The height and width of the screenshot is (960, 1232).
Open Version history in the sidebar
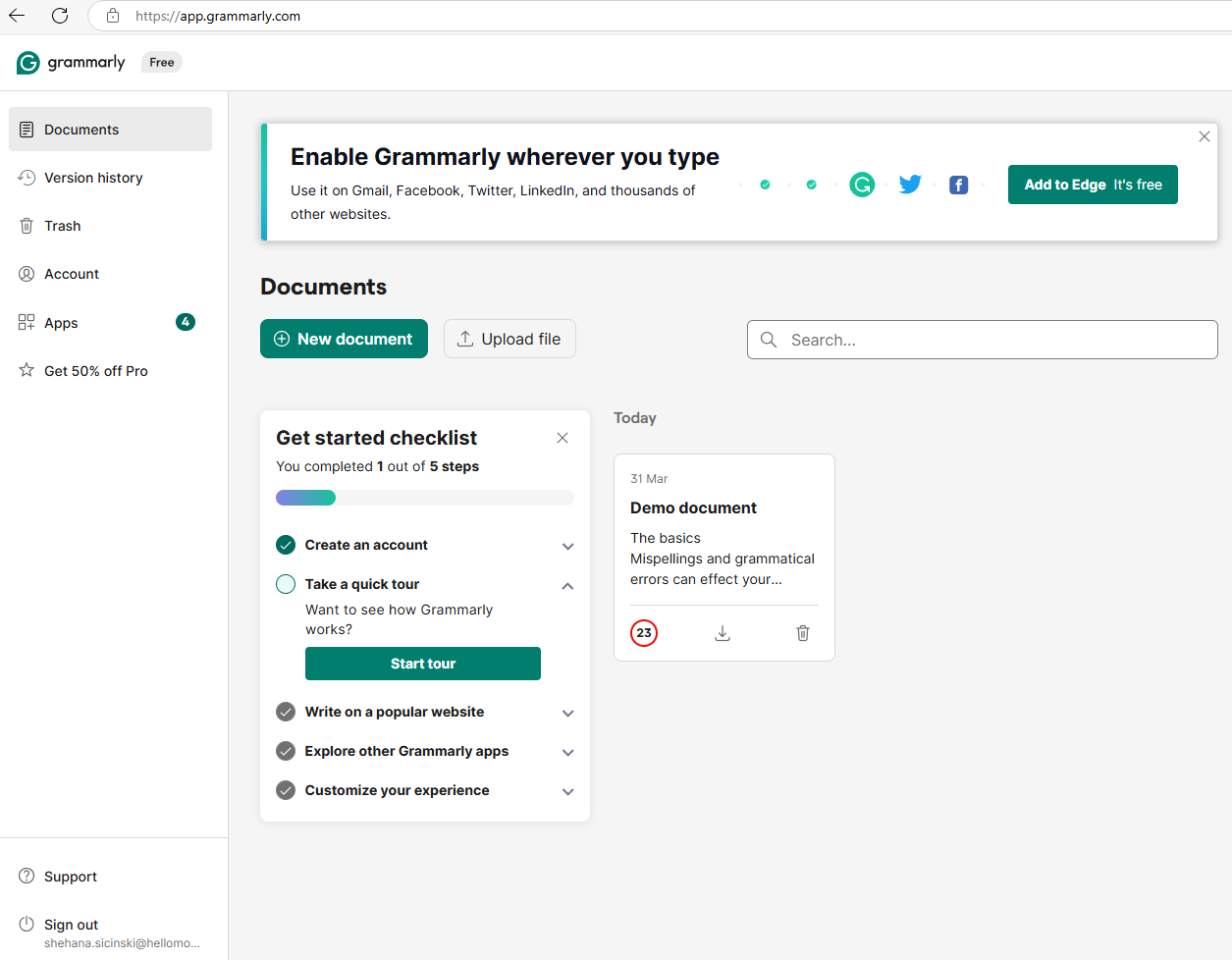coord(93,178)
